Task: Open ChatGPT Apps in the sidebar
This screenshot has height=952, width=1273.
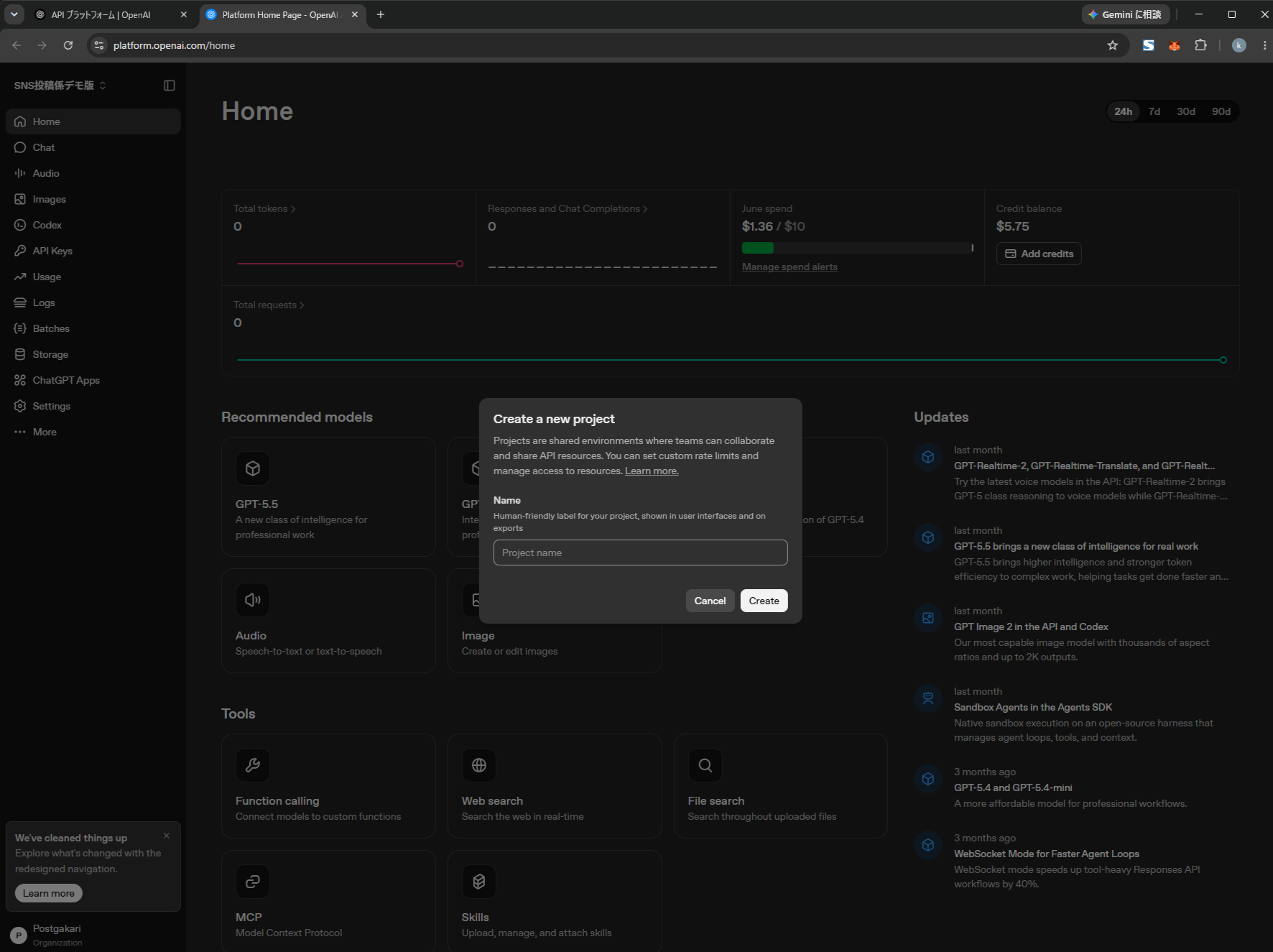Action: [93, 380]
